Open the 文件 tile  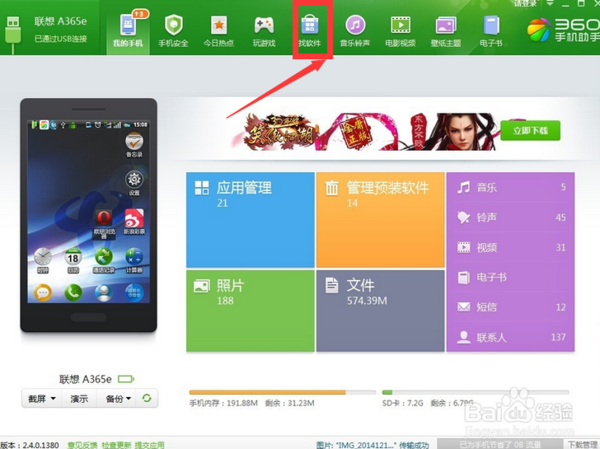[x=380, y=310]
